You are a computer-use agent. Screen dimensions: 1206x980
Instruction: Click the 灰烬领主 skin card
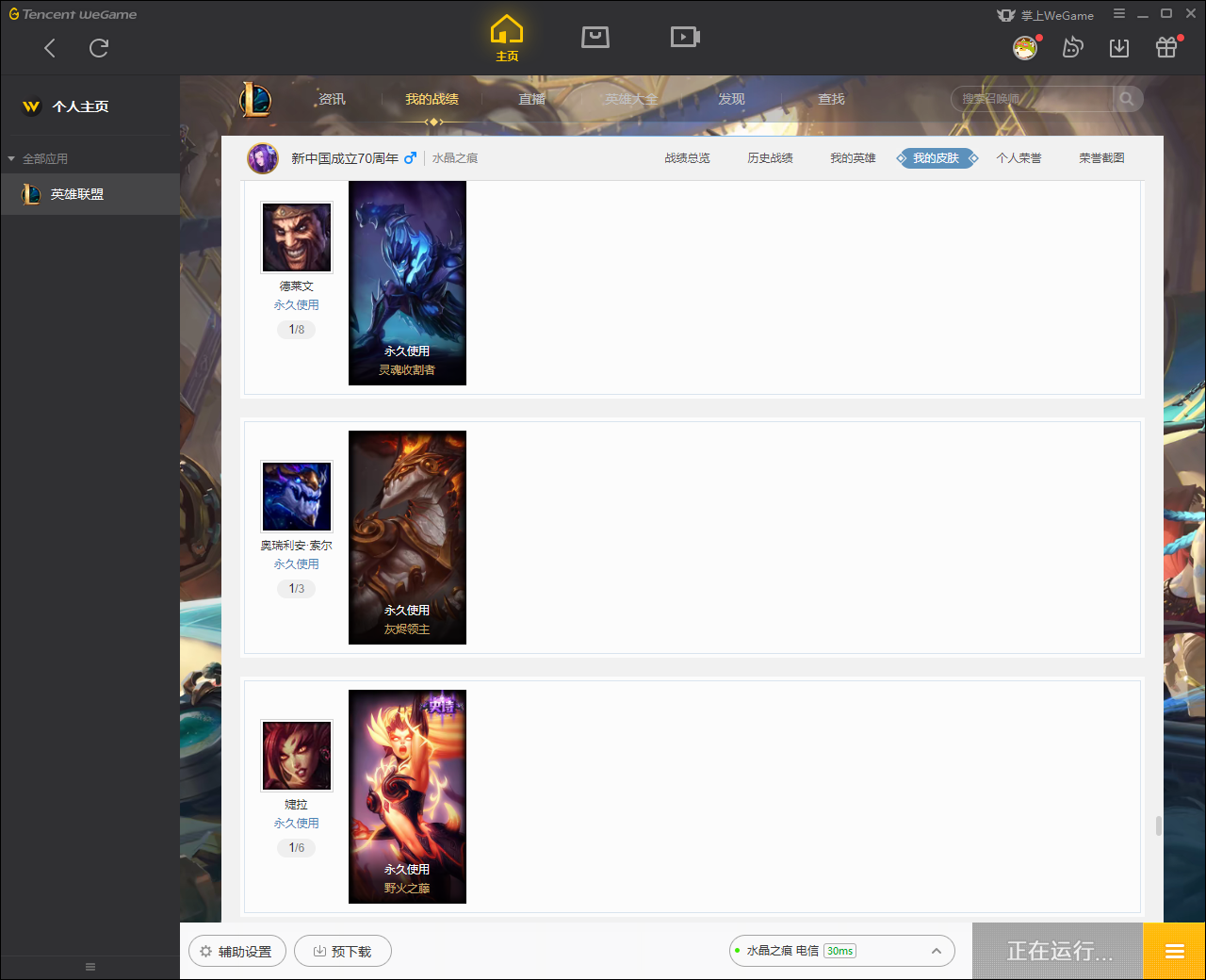[x=407, y=537]
